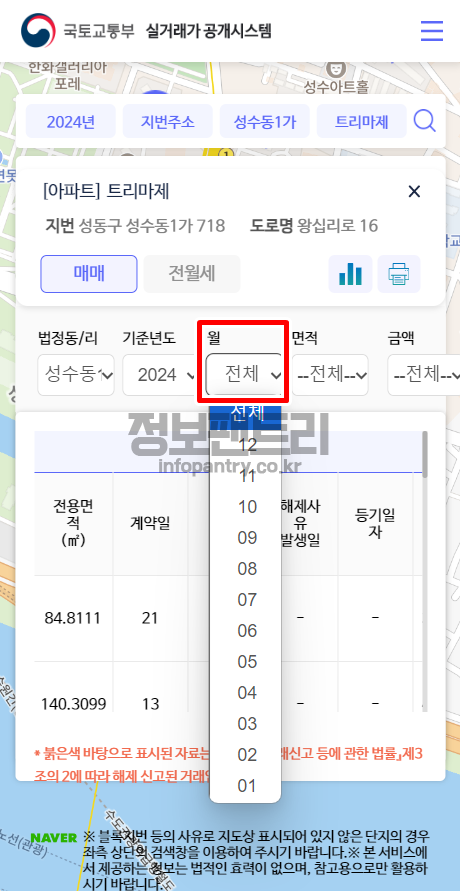Choose month 04 in dropdown list
Image resolution: width=460 pixels, height=891 pixels.
click(x=245, y=693)
